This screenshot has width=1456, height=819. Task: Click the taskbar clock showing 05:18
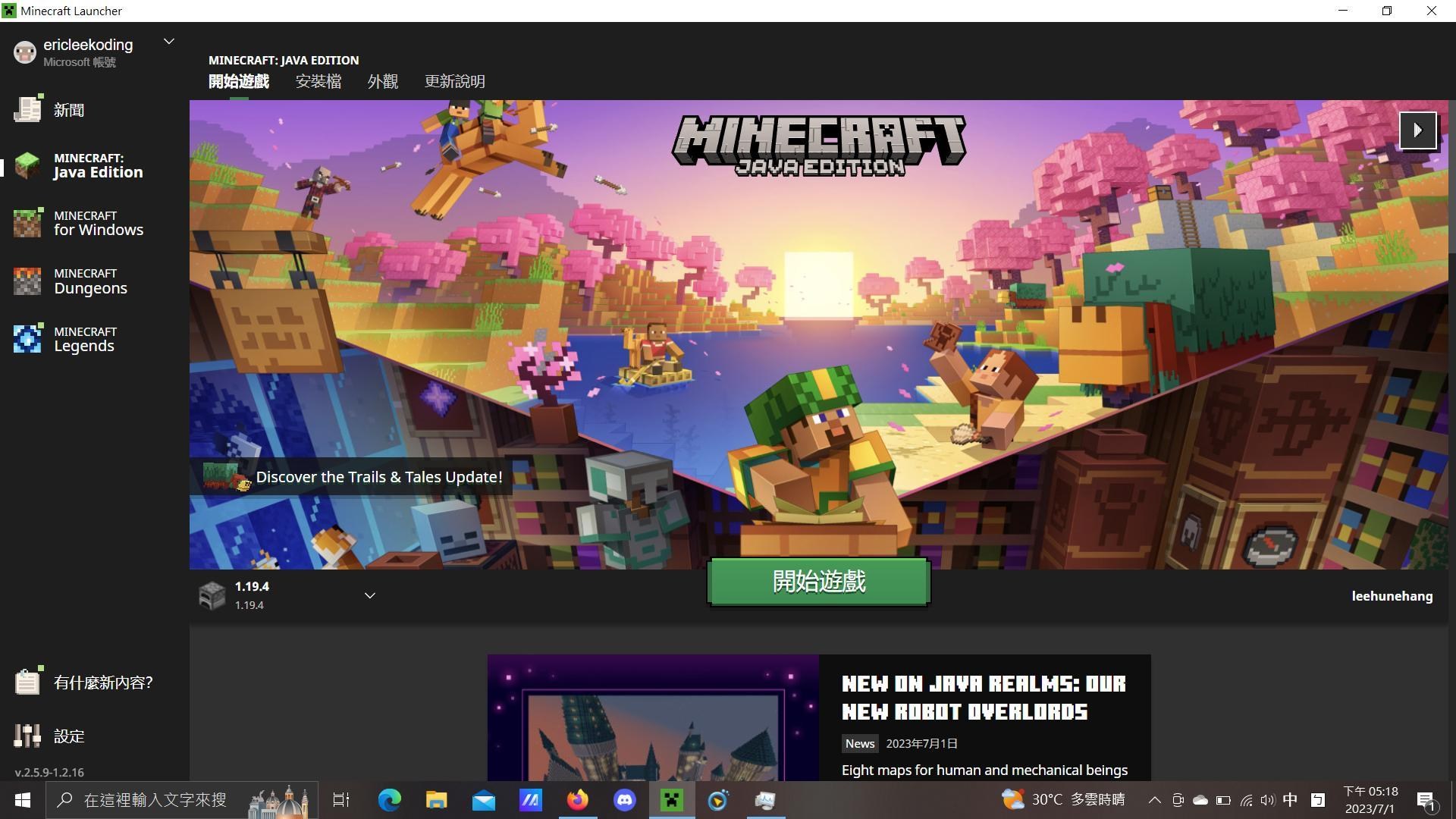[1371, 800]
